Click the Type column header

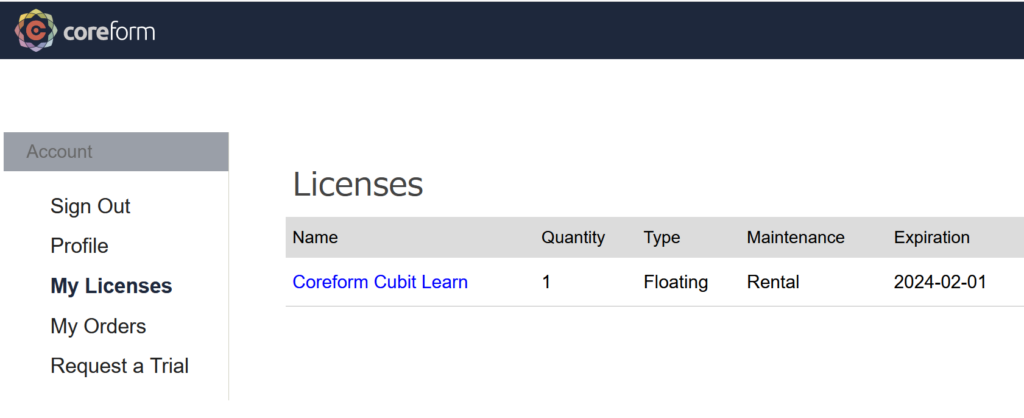tap(661, 238)
